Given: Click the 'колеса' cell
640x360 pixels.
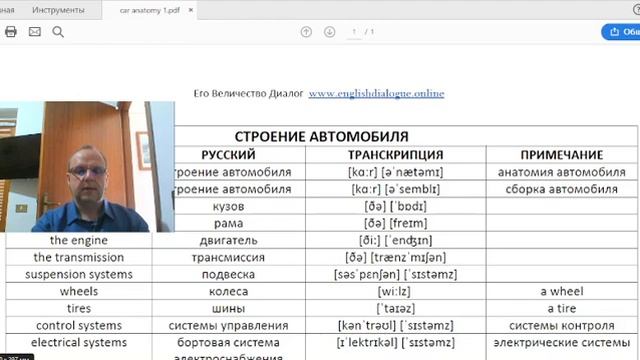Looking at the screenshot, I should 229,291.
